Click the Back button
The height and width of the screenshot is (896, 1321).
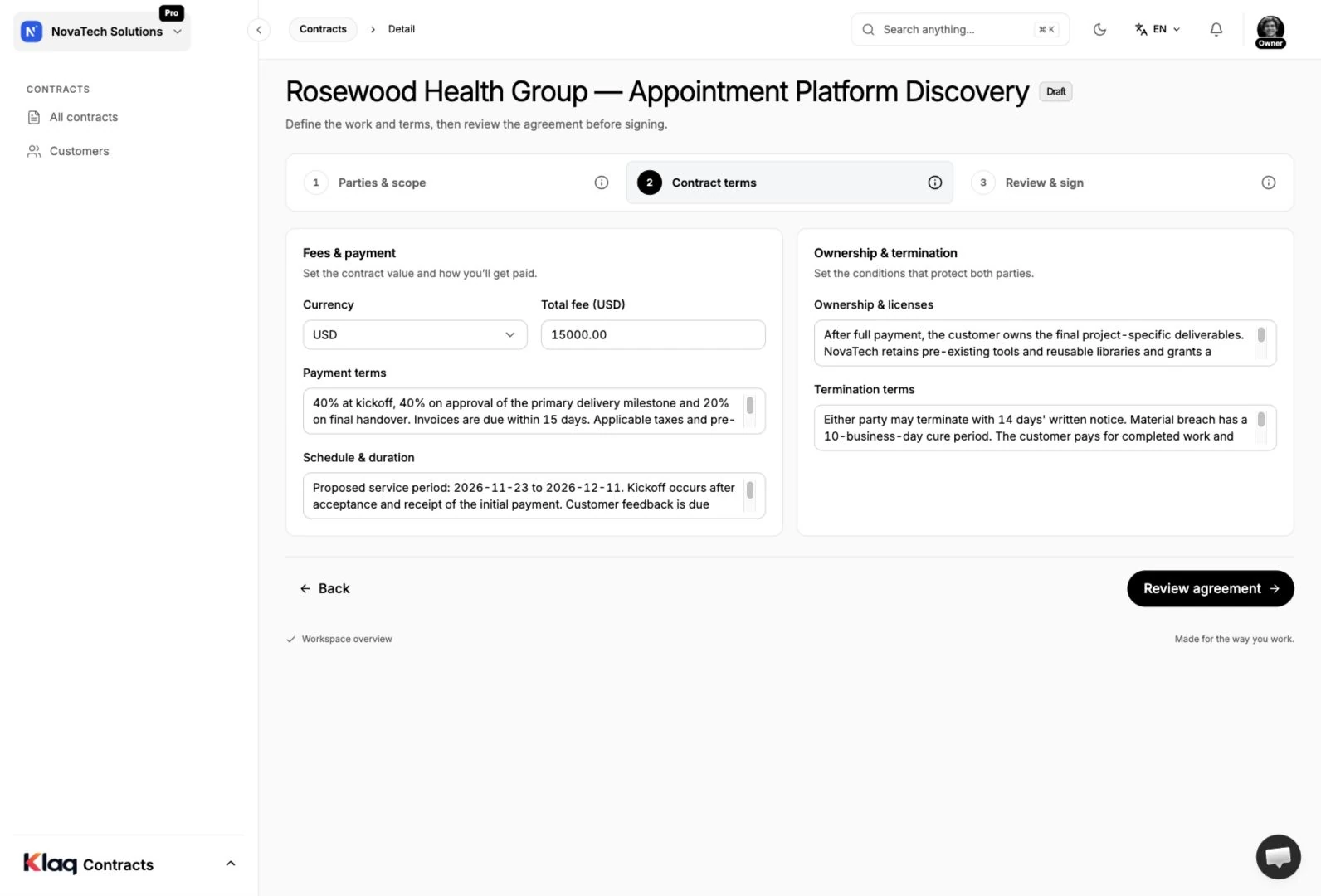pos(325,589)
